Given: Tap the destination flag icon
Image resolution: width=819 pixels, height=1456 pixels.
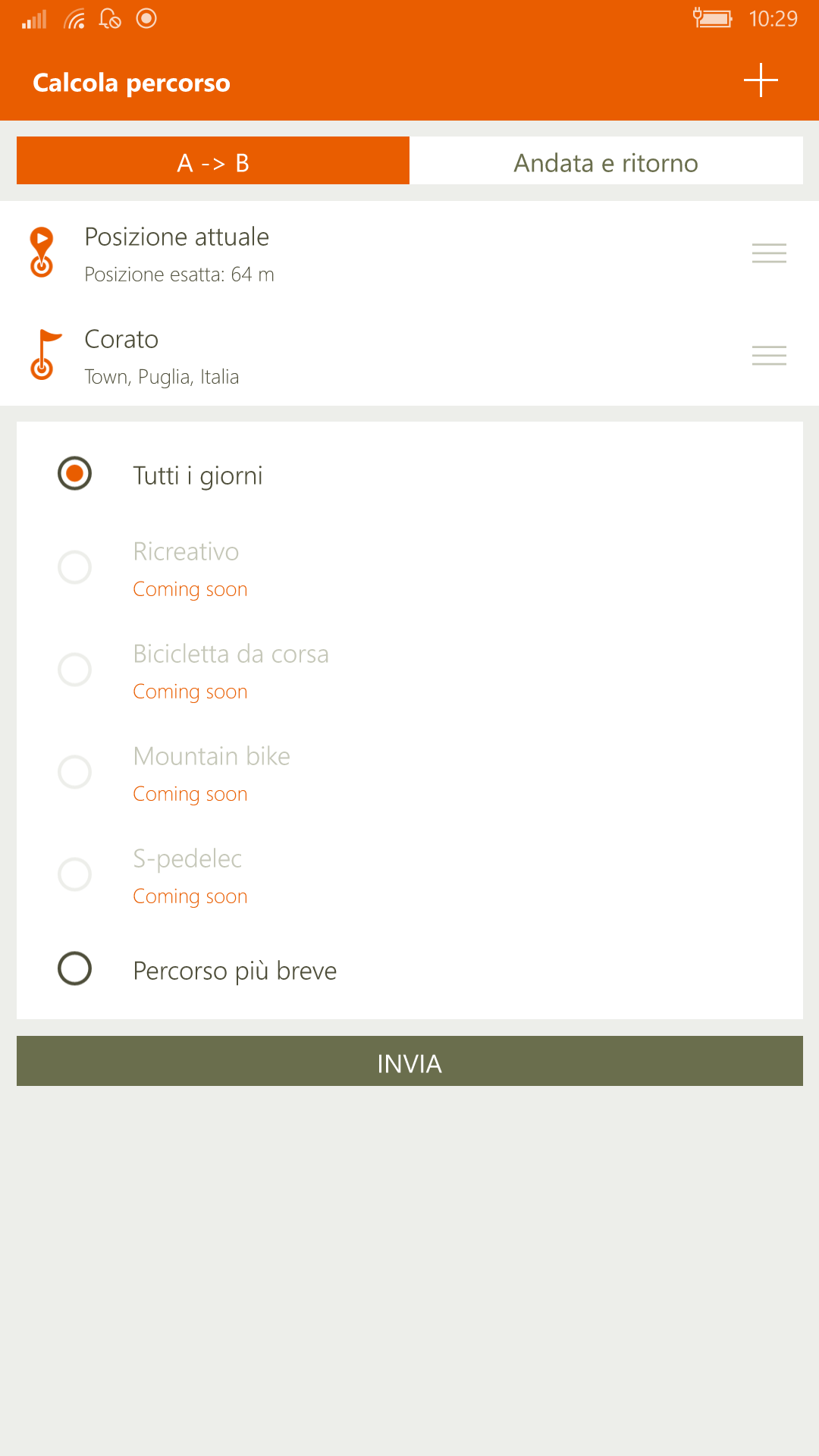Looking at the screenshot, I should click(x=44, y=354).
